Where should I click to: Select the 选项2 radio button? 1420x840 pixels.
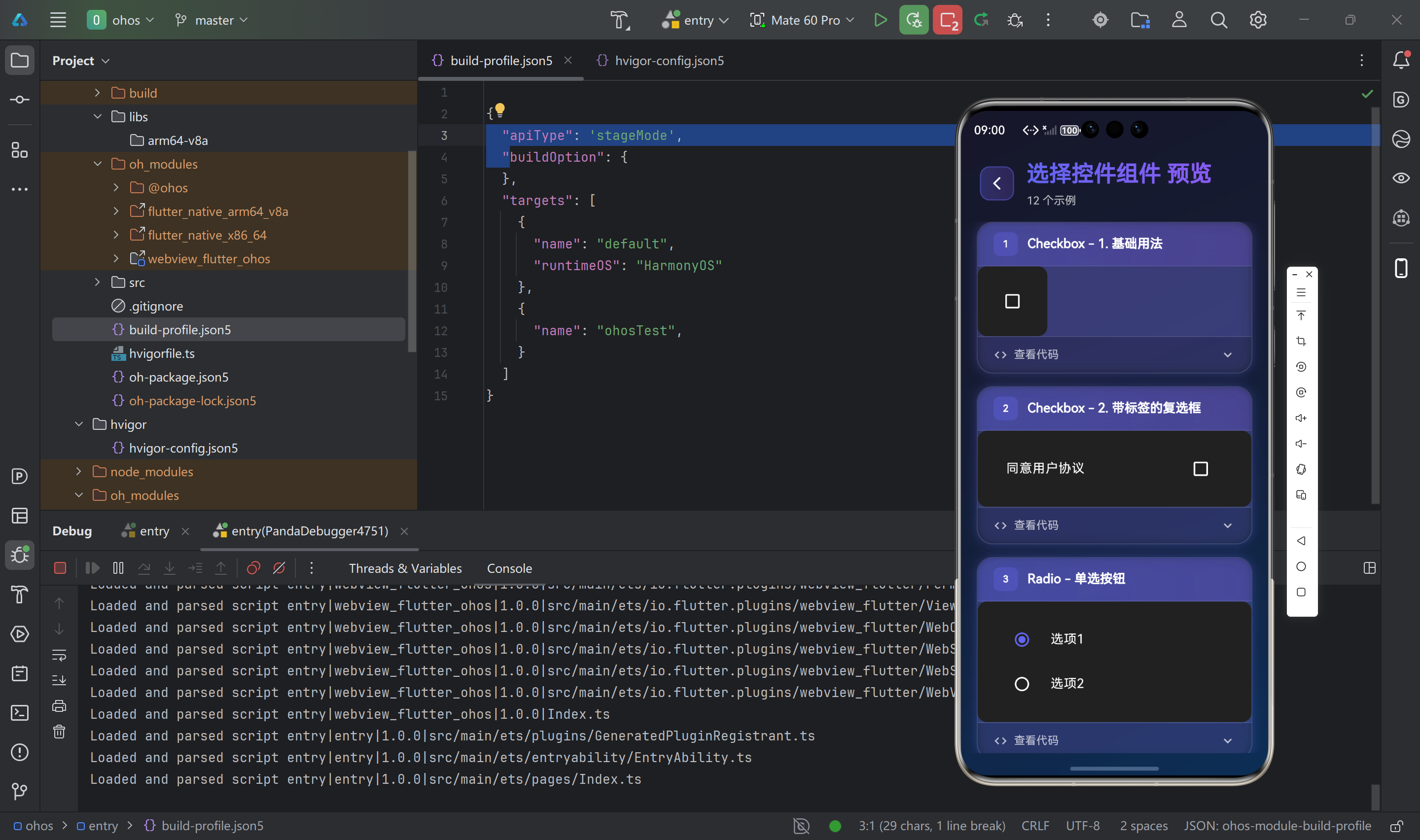pos(1022,684)
